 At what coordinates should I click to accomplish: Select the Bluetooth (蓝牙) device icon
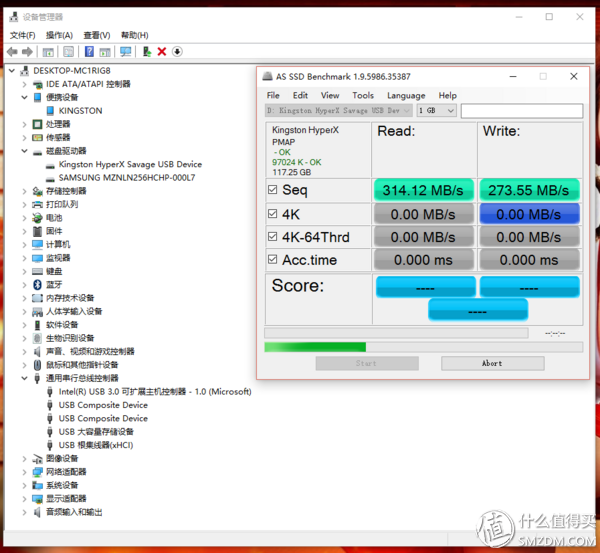(37, 284)
